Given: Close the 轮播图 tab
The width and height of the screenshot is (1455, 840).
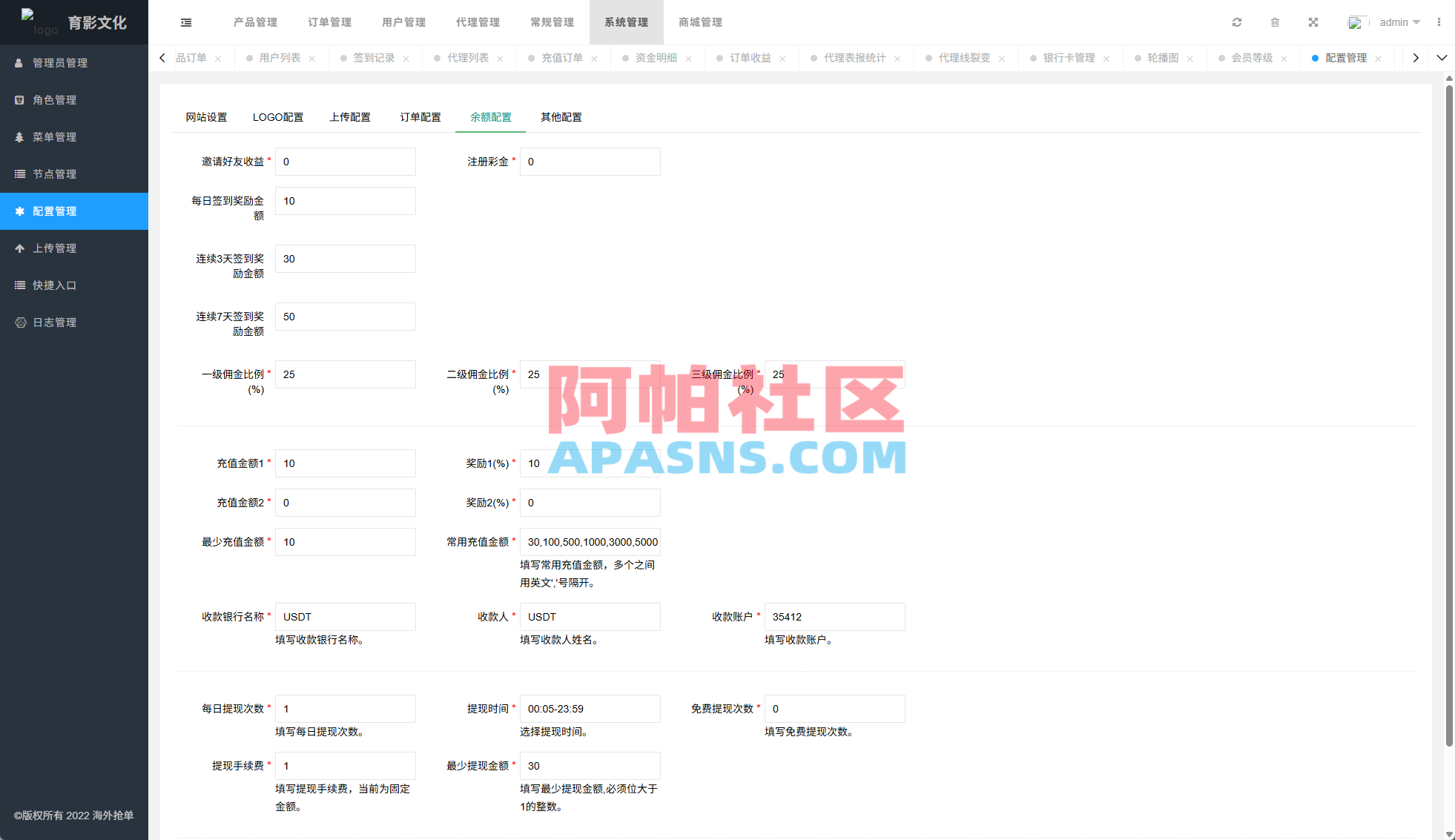Looking at the screenshot, I should (1190, 58).
